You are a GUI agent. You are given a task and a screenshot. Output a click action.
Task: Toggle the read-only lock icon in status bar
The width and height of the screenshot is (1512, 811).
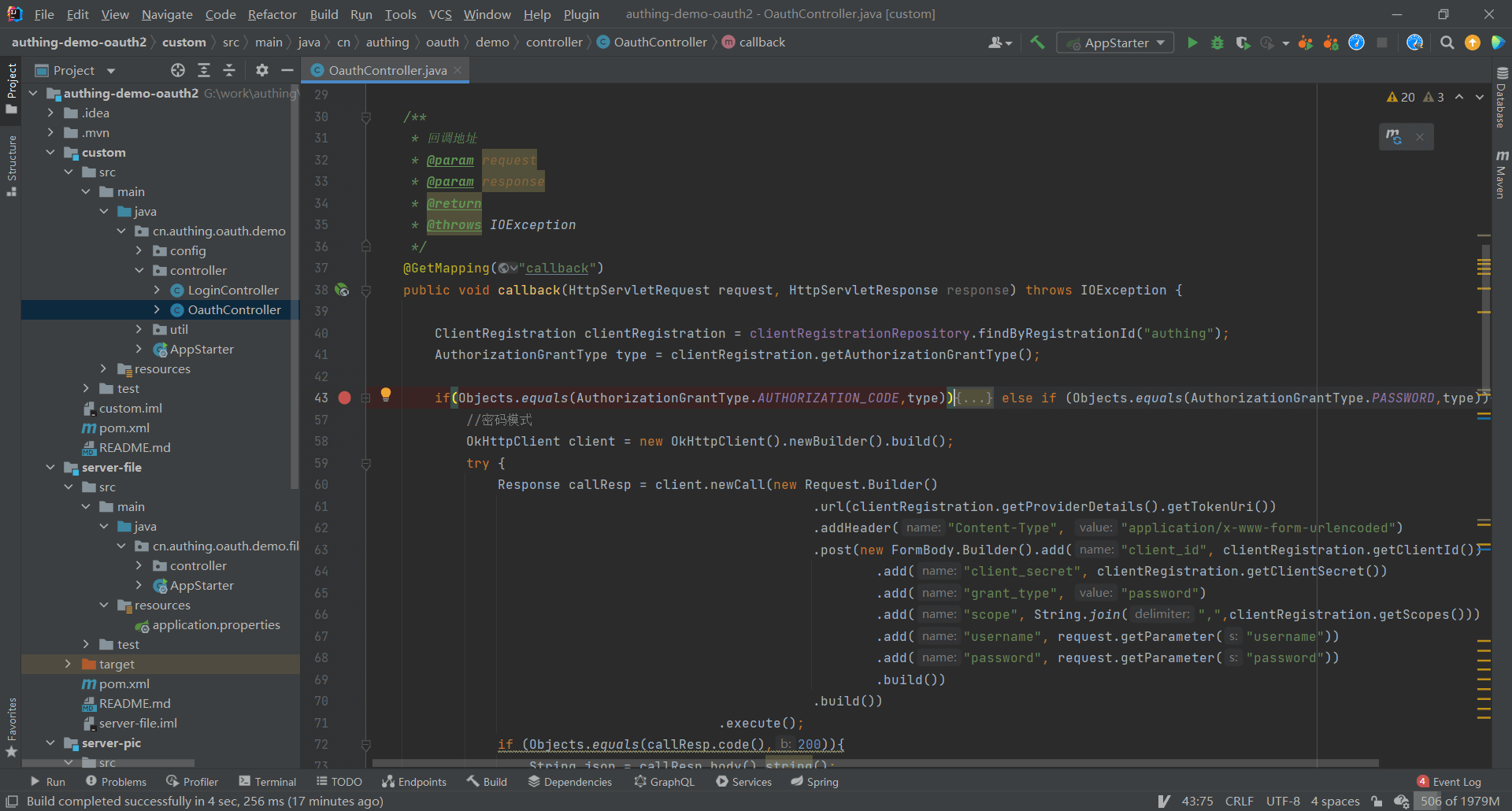tap(1377, 802)
